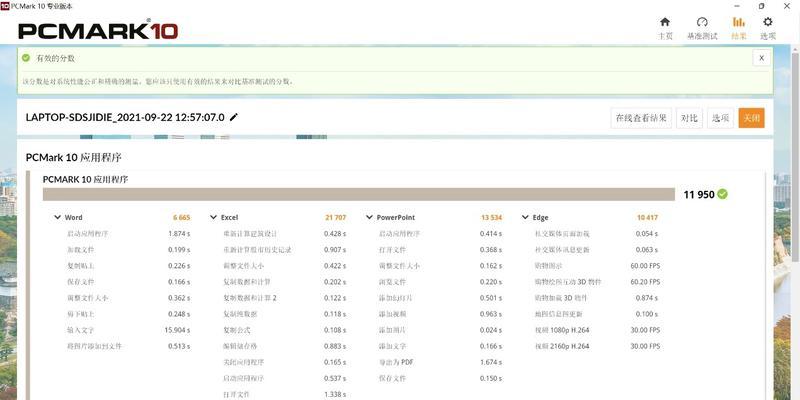The image size is (800, 400).
Task: Collapse the Excel section chevron
Action: [x=213, y=217]
